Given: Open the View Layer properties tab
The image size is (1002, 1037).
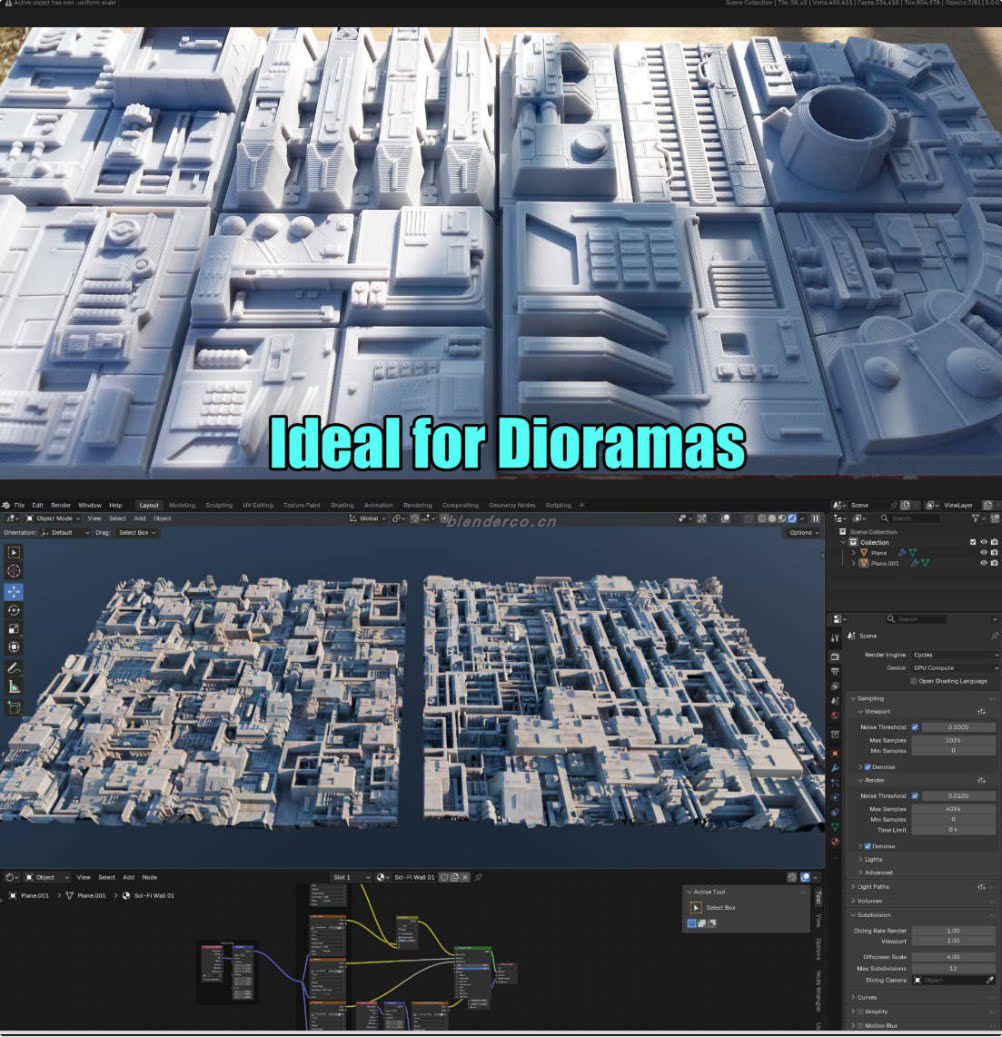Looking at the screenshot, I should pyautogui.click(x=835, y=686).
